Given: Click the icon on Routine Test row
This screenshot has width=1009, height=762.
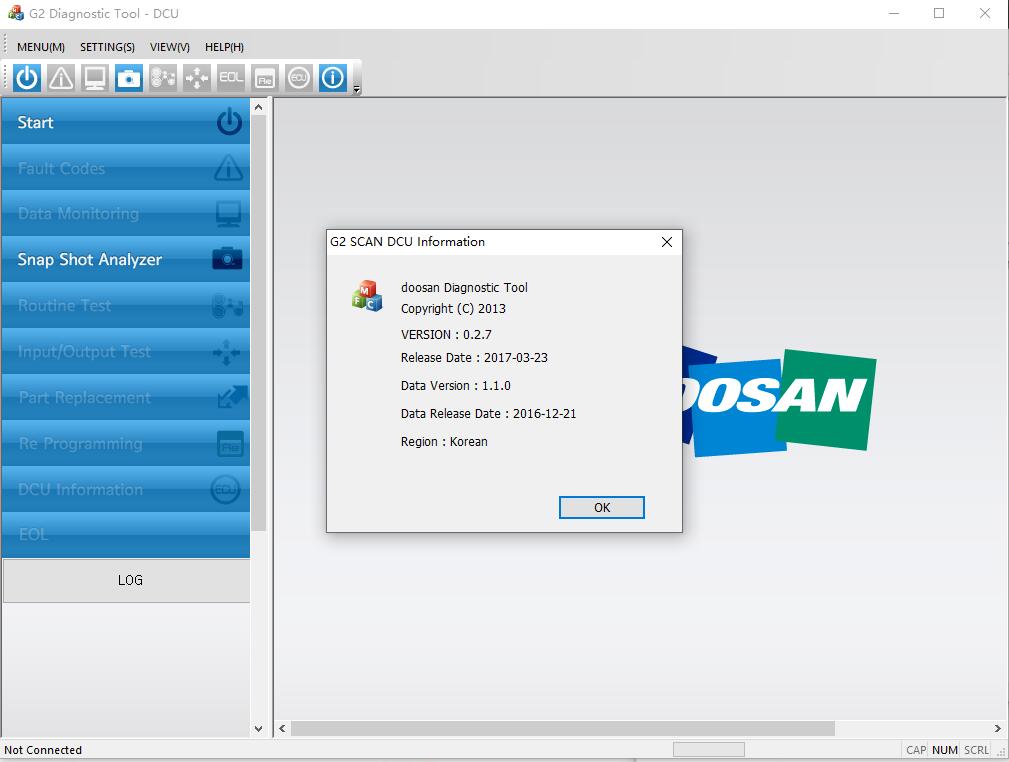Looking at the screenshot, I should 227,305.
